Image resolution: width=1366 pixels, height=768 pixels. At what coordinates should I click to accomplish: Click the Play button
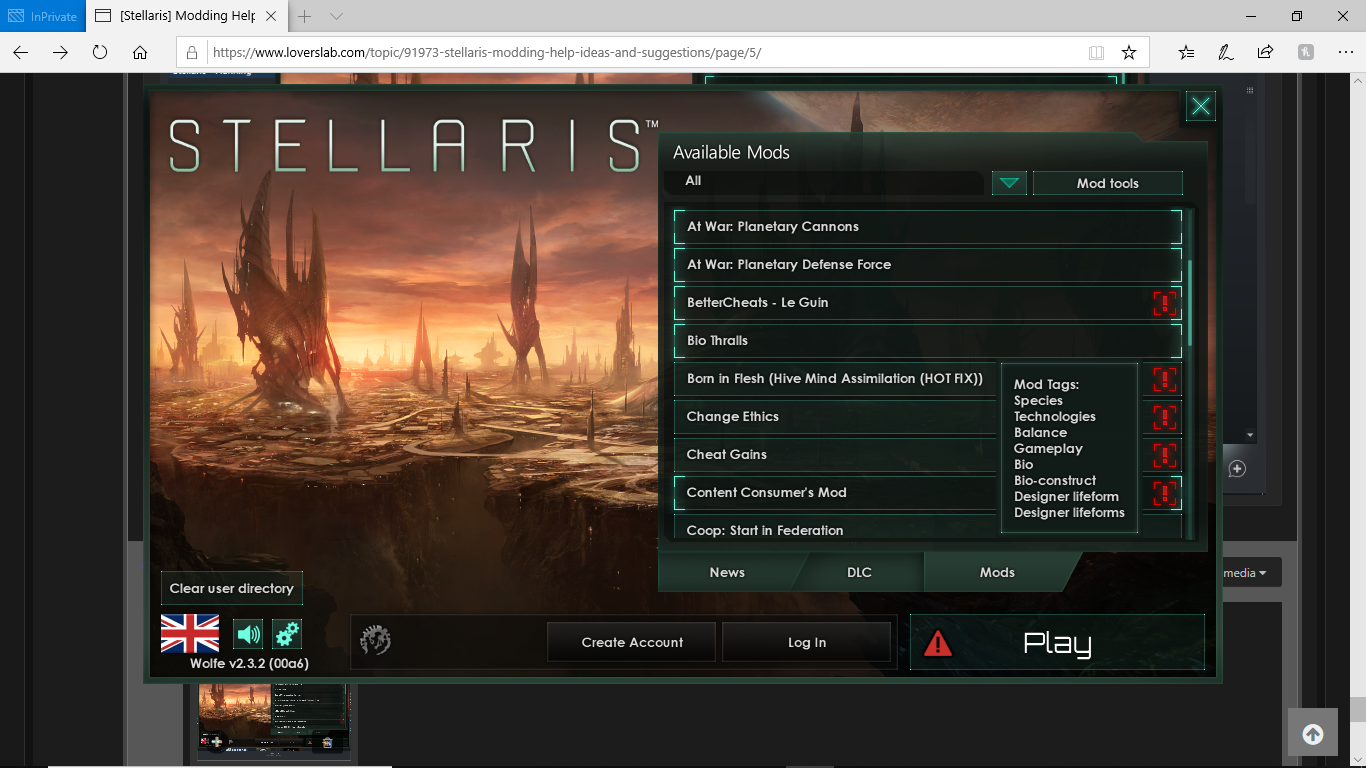coord(1057,642)
